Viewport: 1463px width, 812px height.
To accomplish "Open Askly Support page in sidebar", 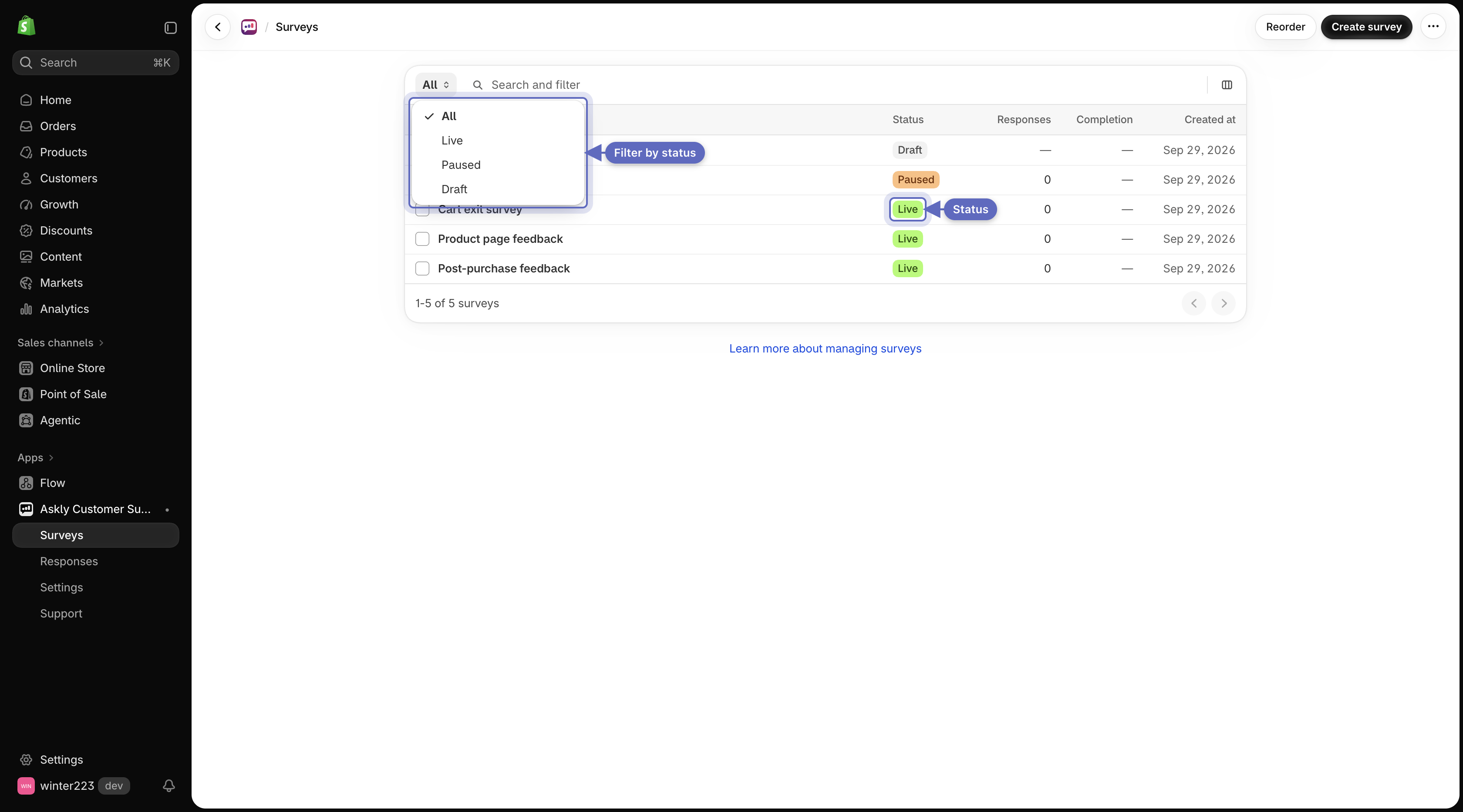I will click(95, 614).
